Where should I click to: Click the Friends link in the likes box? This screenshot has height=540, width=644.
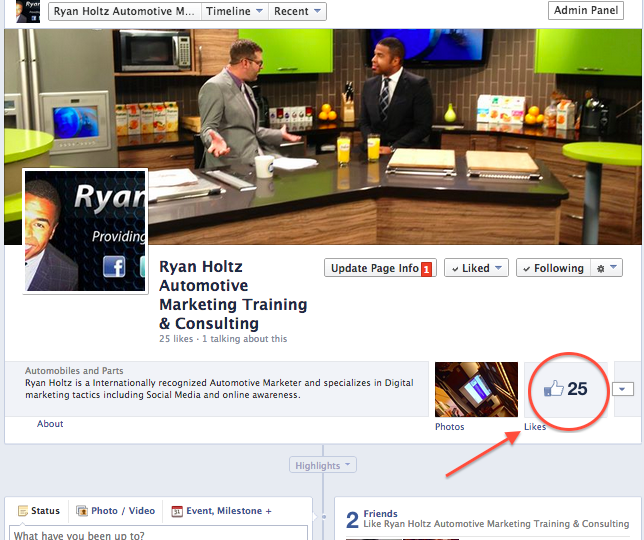pos(380,513)
